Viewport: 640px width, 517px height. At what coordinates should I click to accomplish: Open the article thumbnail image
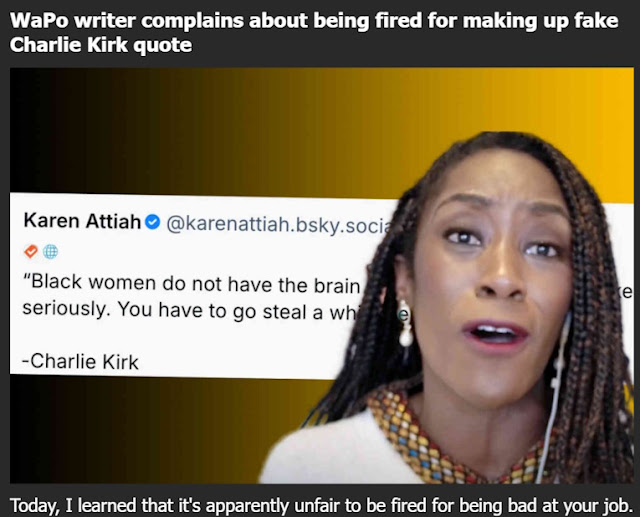[x=322, y=275]
